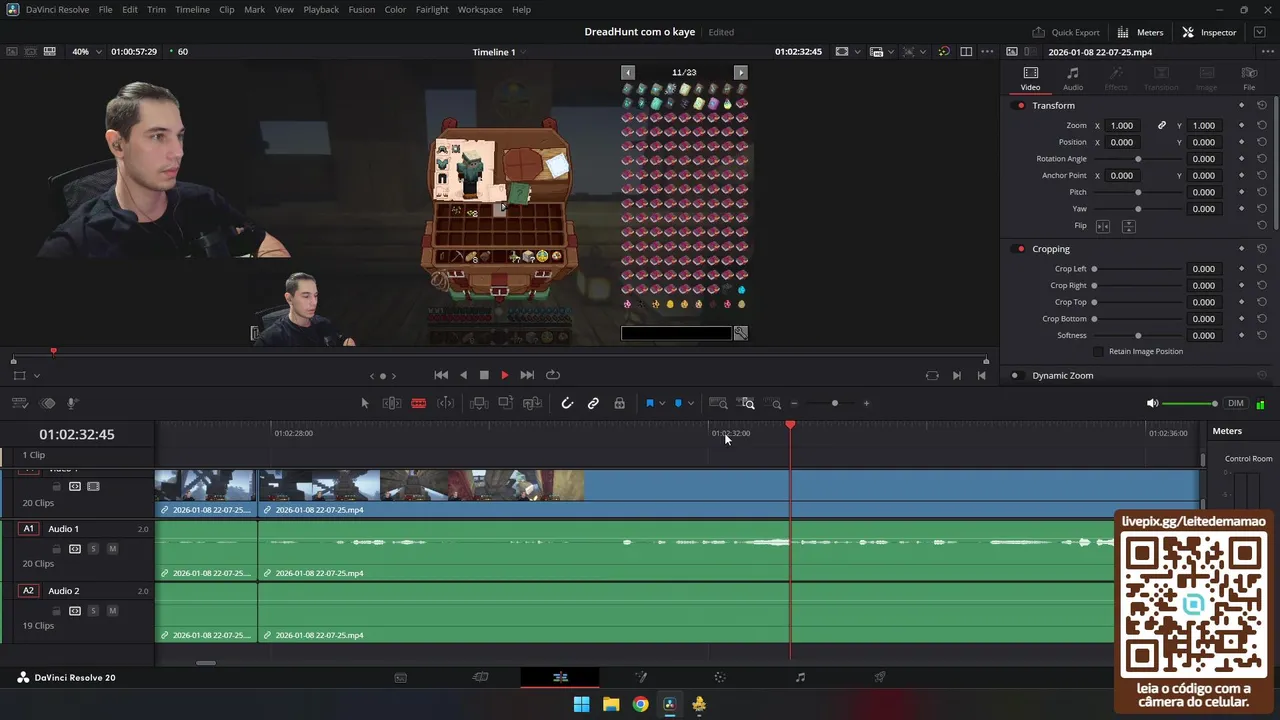Click the Replace Clip icon in toolbar
1280x720 pixels.
pos(532,403)
